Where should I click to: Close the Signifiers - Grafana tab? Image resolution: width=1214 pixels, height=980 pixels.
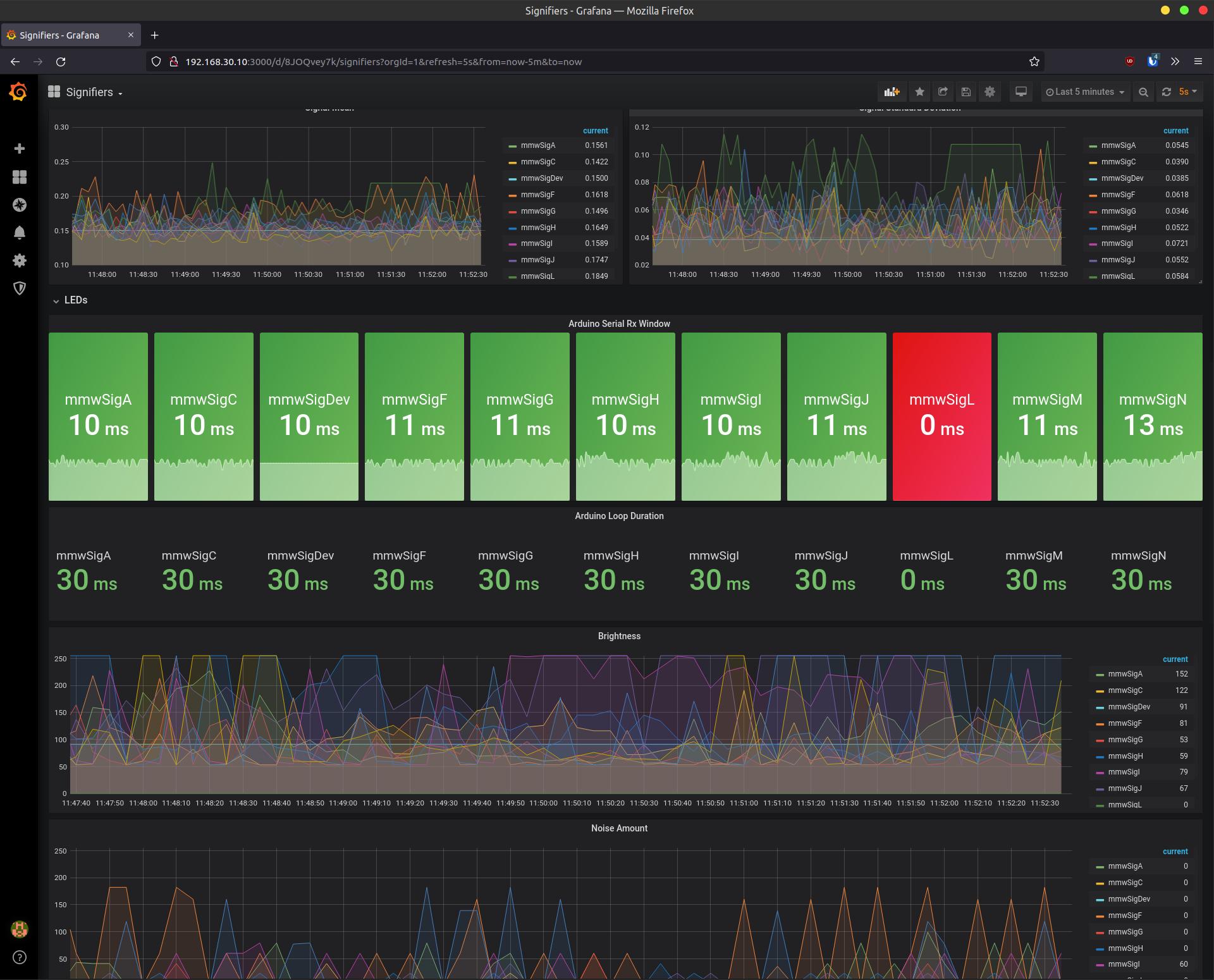(x=131, y=35)
